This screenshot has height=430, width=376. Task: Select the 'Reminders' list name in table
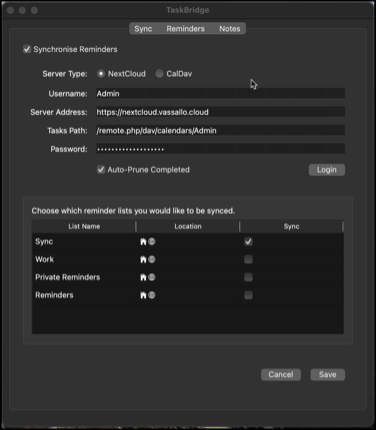[54, 295]
